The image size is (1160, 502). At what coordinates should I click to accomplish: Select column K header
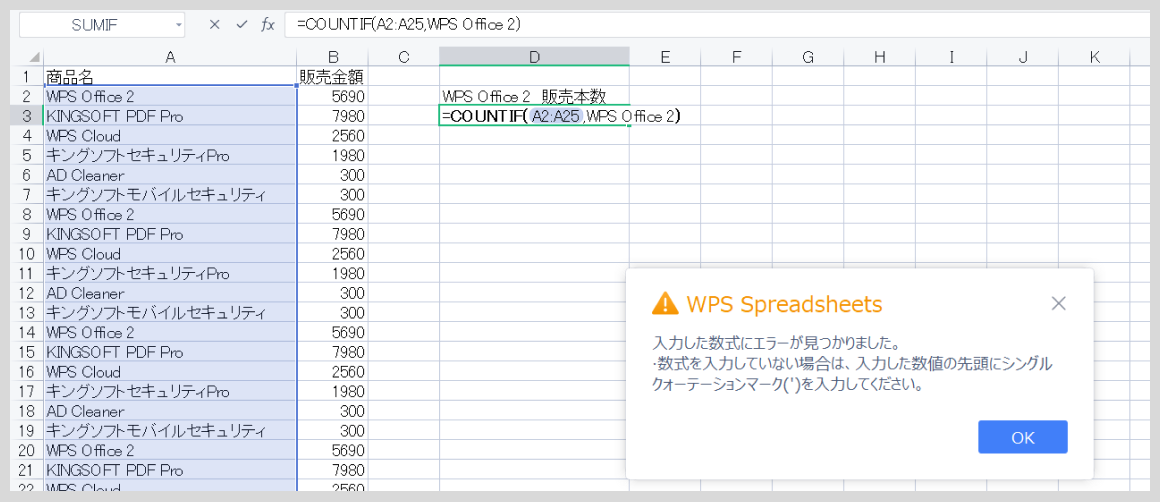pos(1094,57)
